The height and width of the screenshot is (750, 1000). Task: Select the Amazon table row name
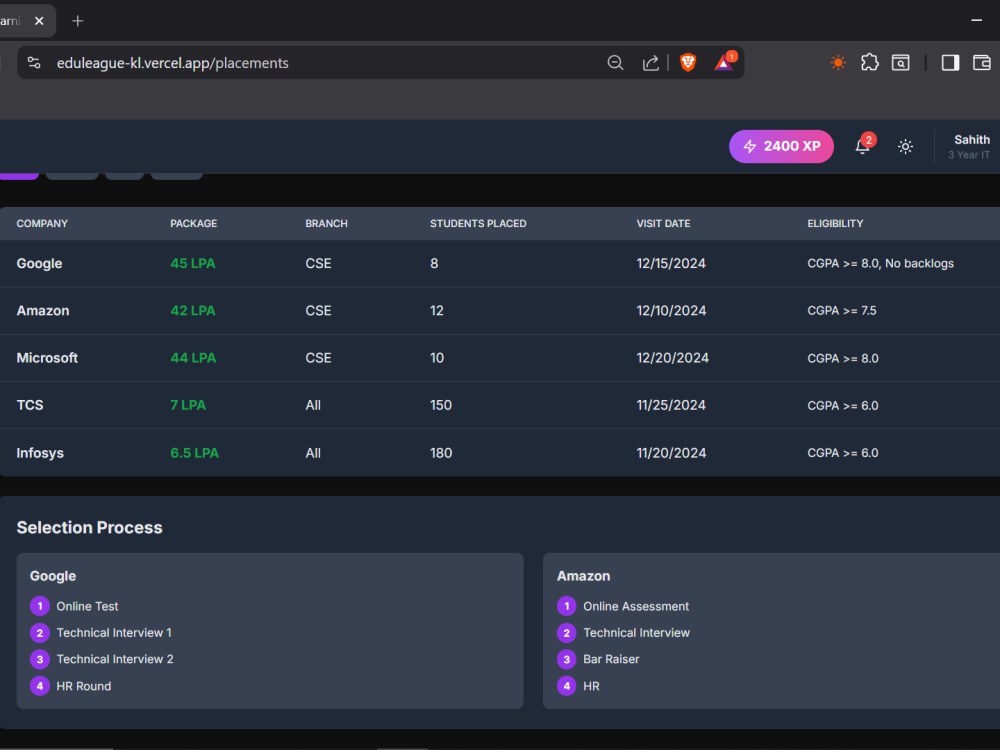pyautogui.click(x=43, y=311)
